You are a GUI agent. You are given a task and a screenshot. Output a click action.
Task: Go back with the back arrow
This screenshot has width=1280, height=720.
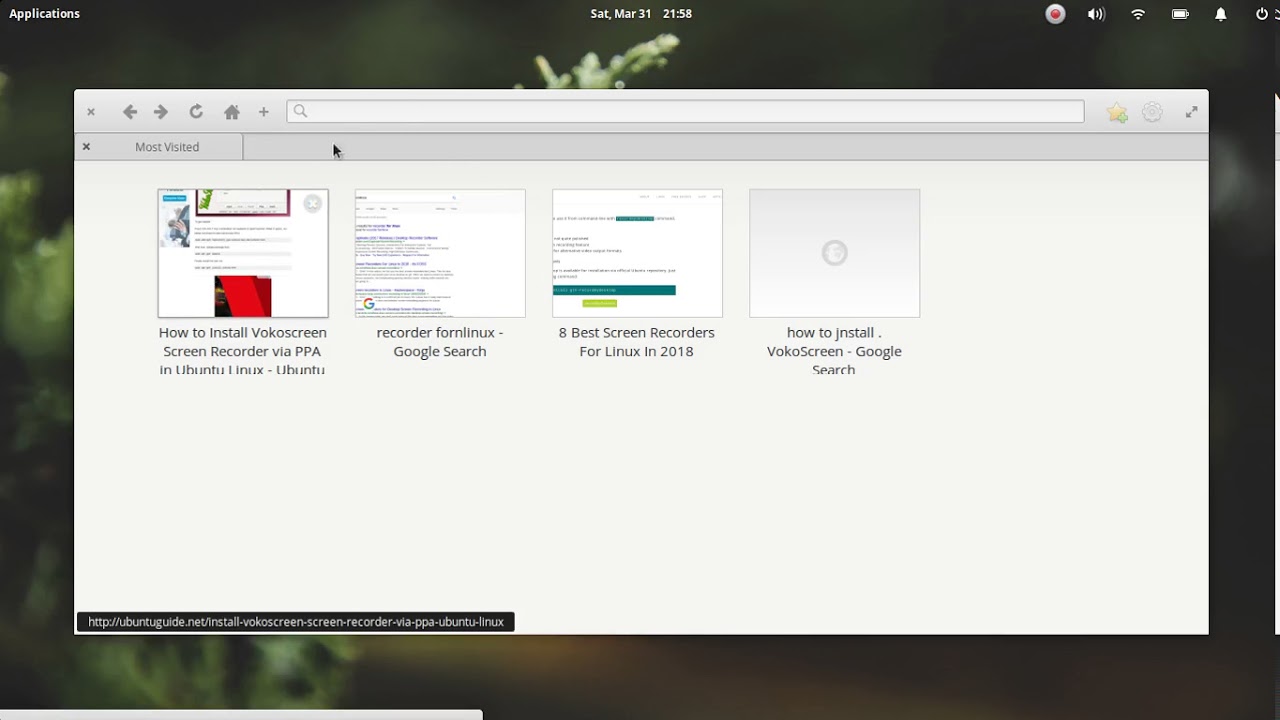[x=130, y=112]
